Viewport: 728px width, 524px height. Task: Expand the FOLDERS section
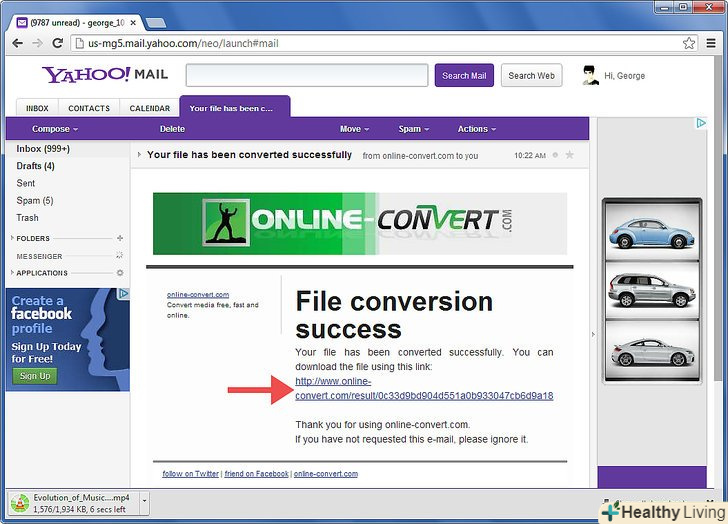pos(12,238)
